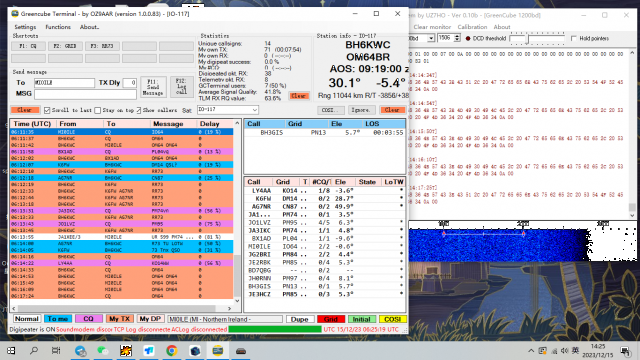Open the Functions menu

point(58,27)
